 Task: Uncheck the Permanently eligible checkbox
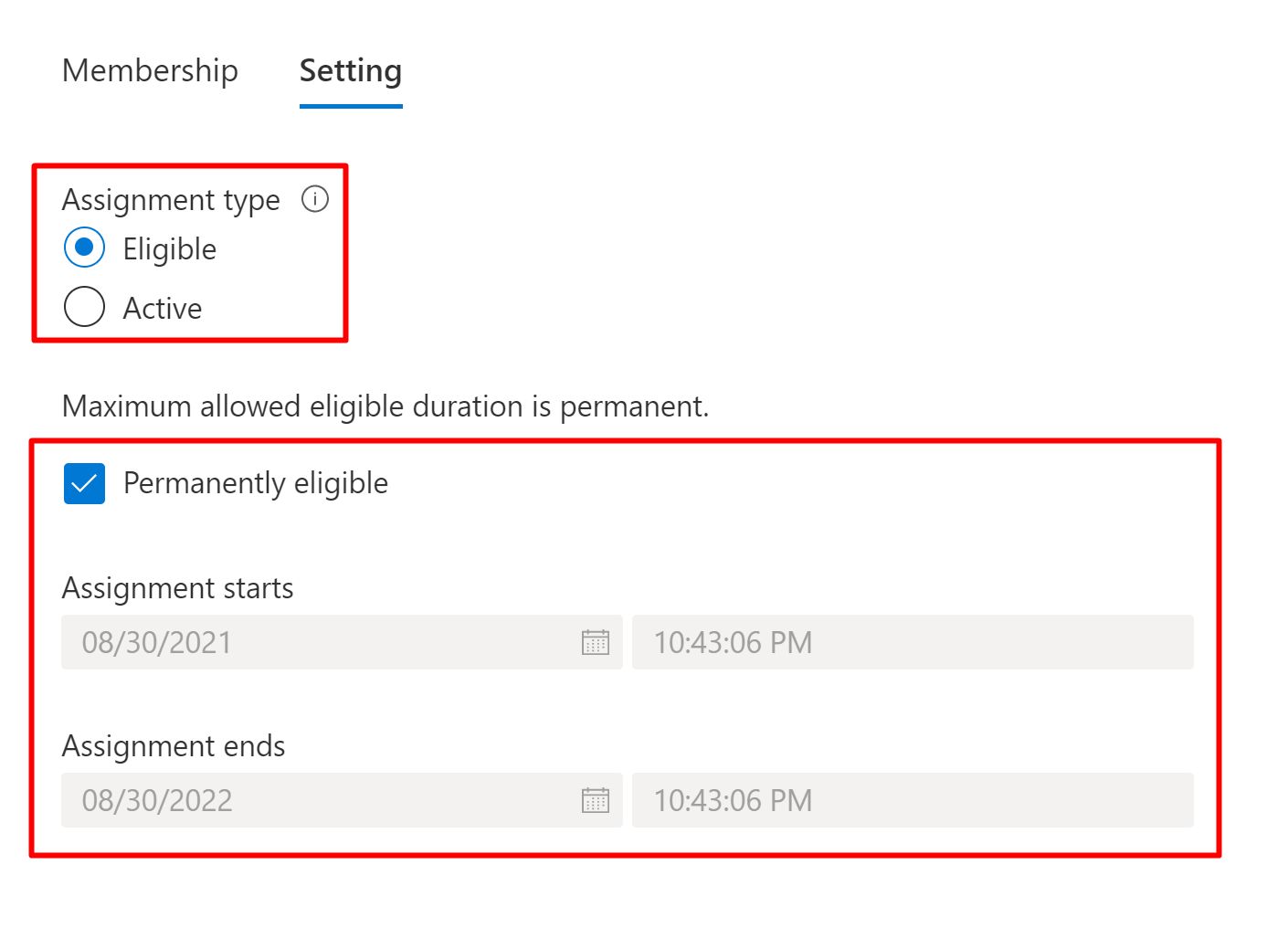(x=84, y=483)
